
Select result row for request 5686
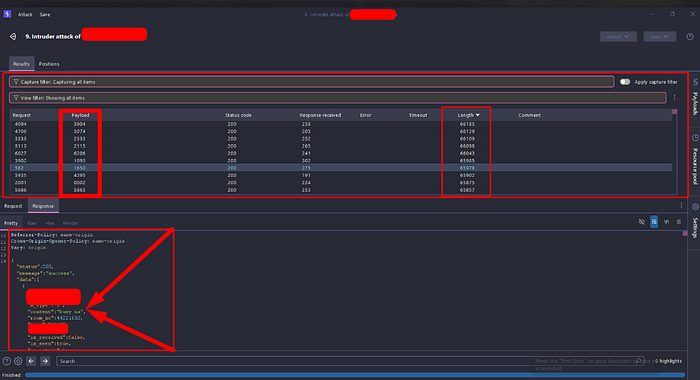(x=341, y=190)
